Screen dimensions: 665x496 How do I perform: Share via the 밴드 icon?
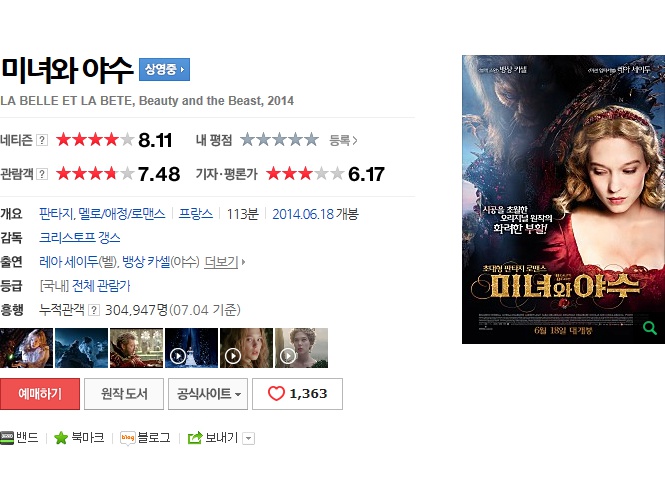tap(7, 438)
